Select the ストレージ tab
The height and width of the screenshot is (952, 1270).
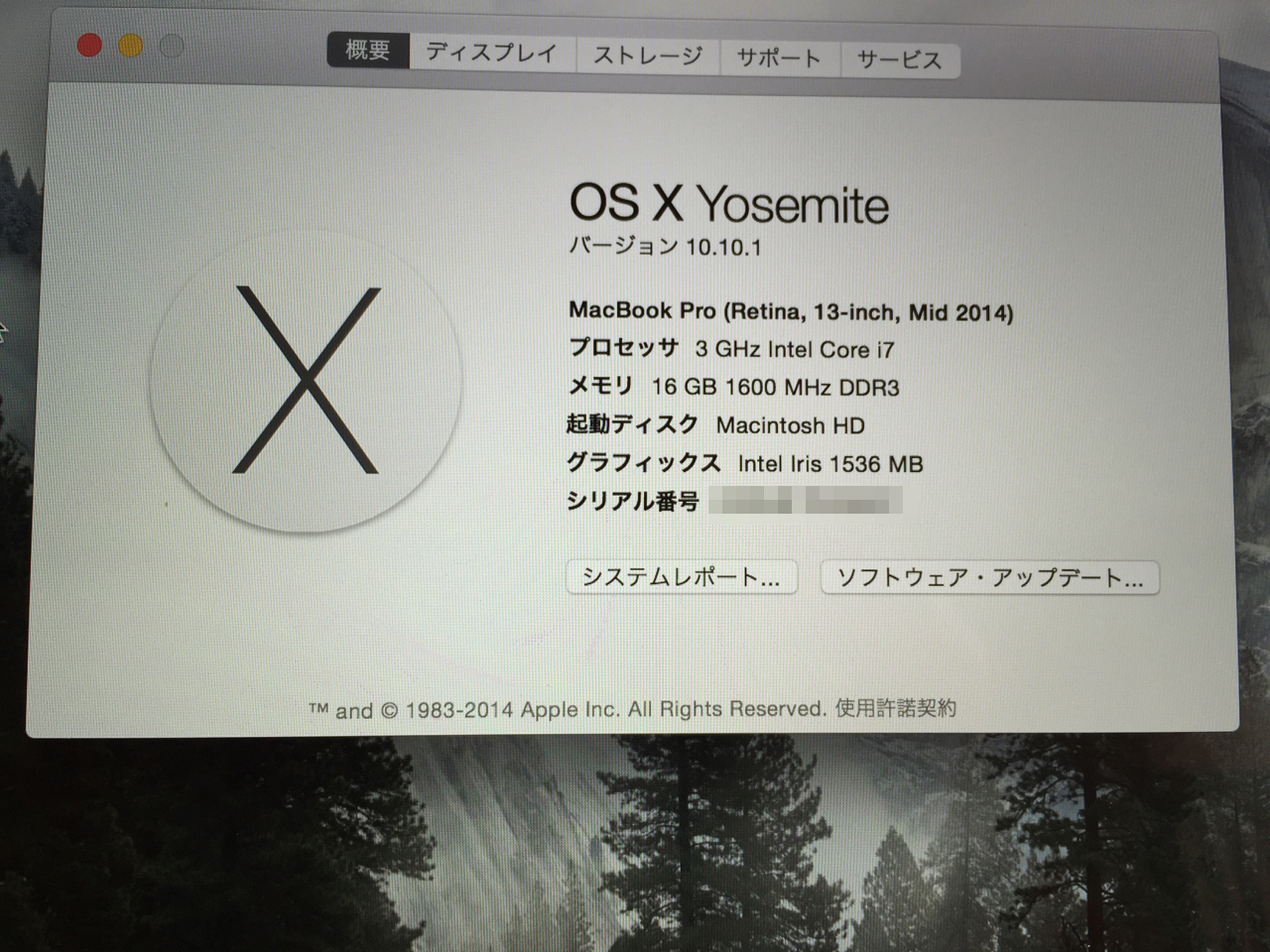[x=648, y=57]
